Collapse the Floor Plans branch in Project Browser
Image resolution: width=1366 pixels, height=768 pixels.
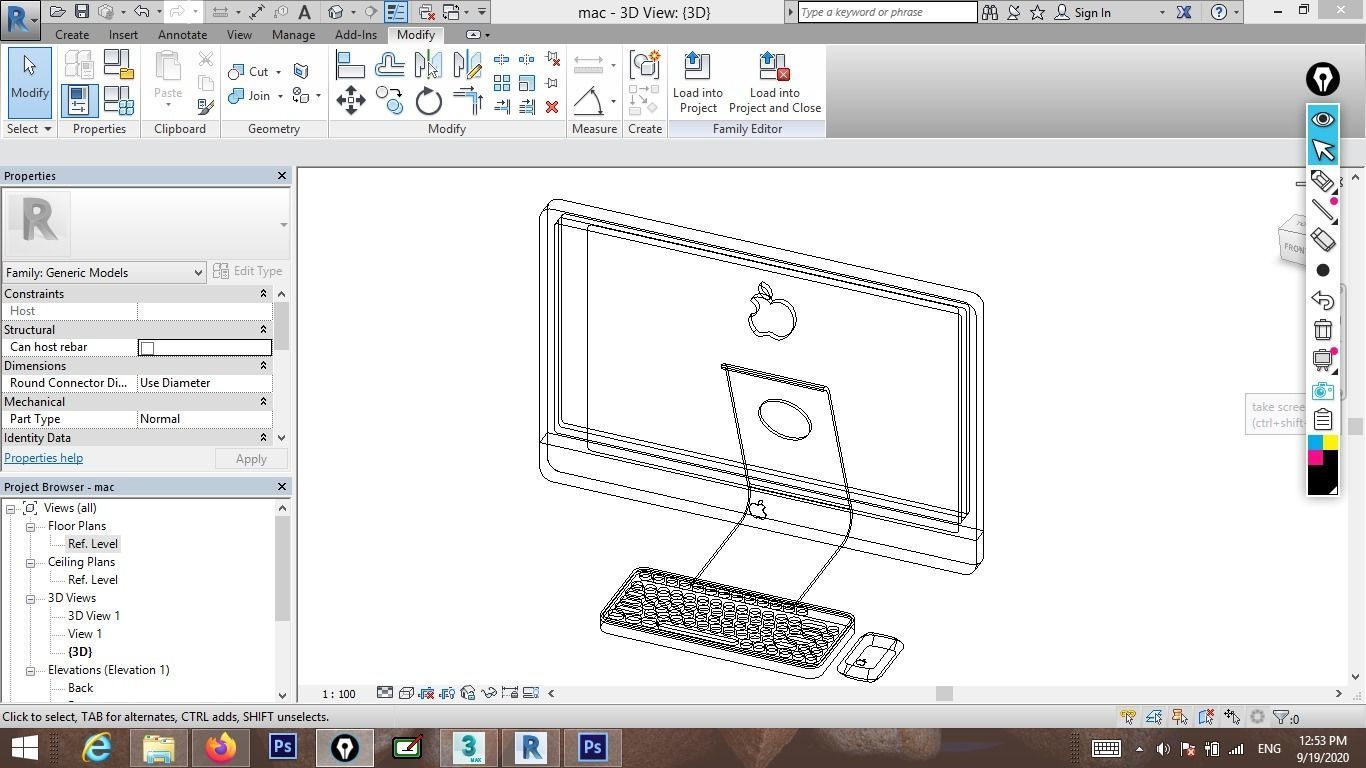tap(31, 525)
